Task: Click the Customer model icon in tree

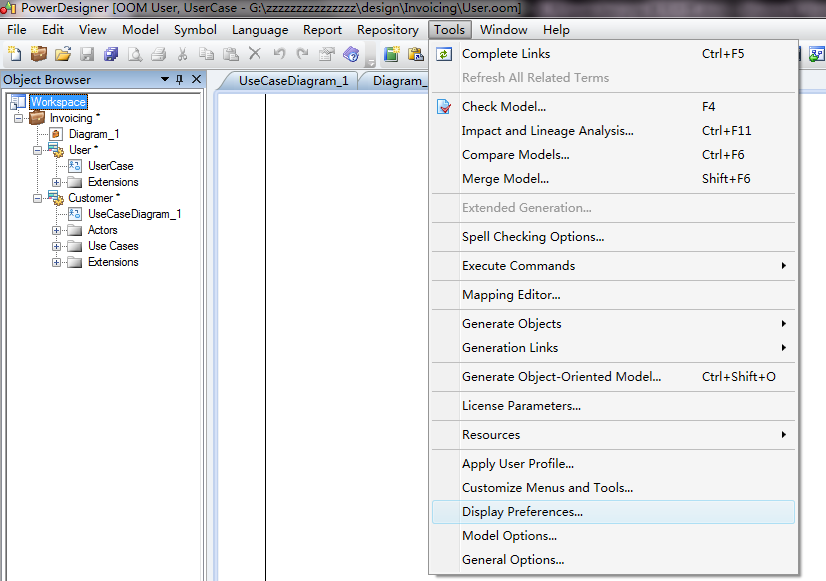Action: tap(56, 198)
